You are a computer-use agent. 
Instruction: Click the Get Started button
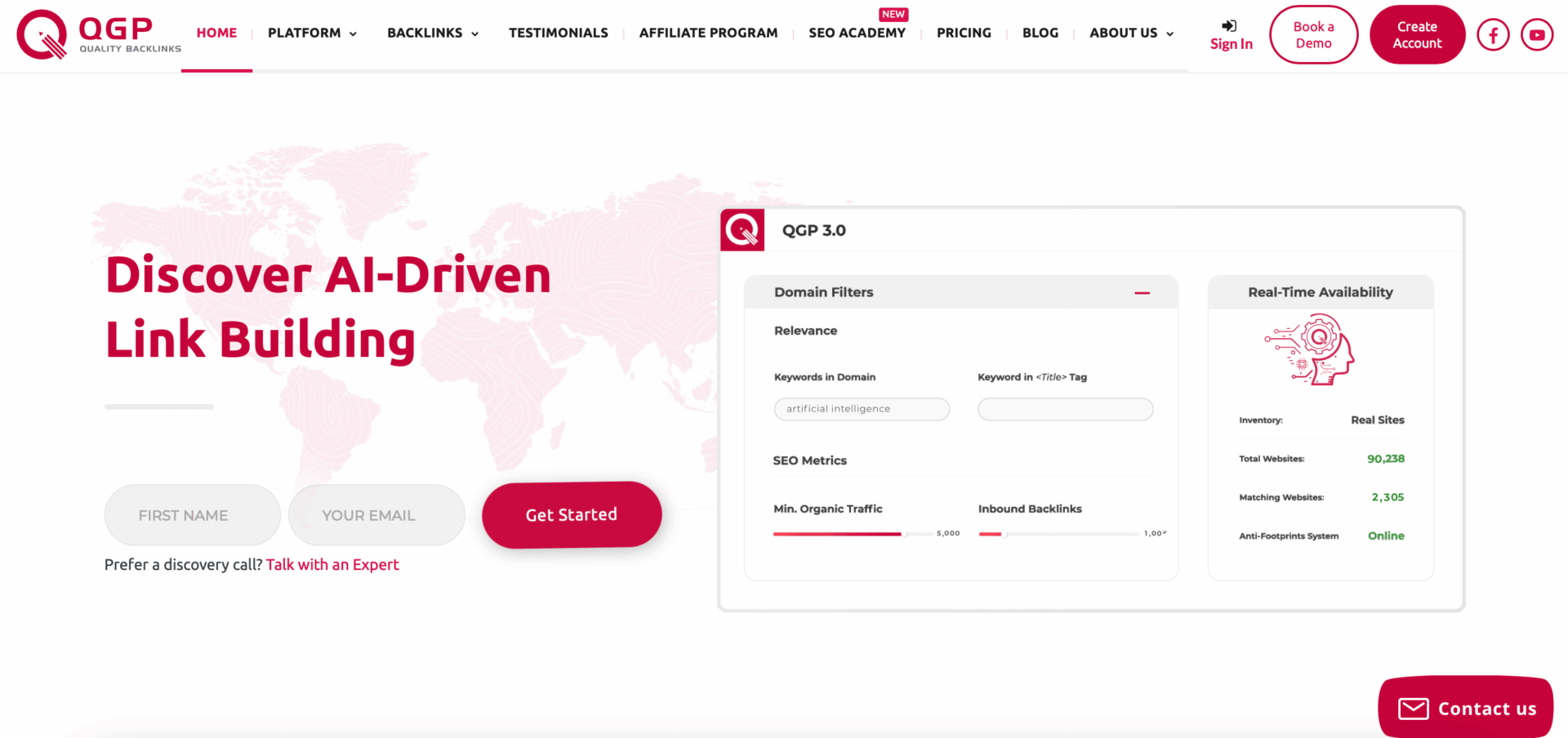pos(572,514)
